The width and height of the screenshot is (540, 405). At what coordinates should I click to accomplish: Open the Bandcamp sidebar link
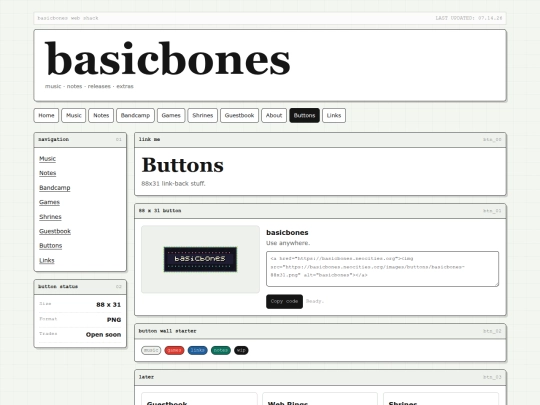tap(55, 188)
